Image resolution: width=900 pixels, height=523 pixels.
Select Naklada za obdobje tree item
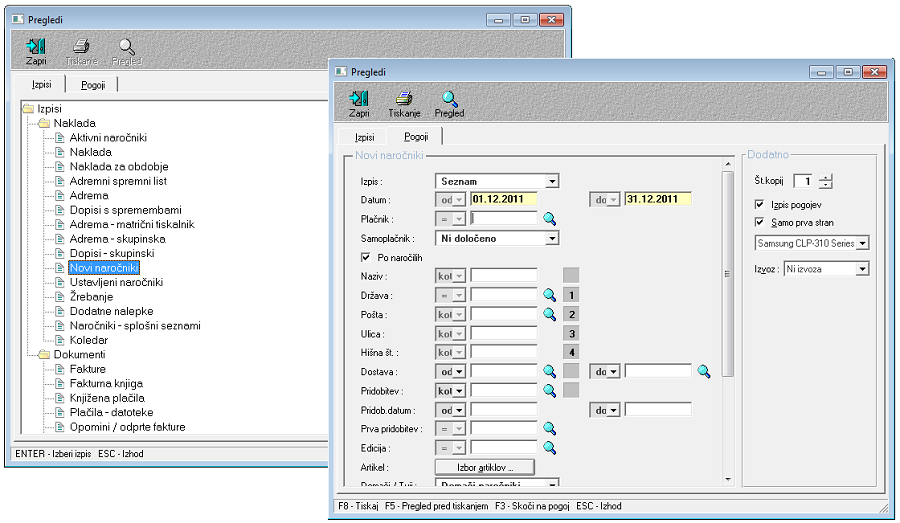click(119, 166)
